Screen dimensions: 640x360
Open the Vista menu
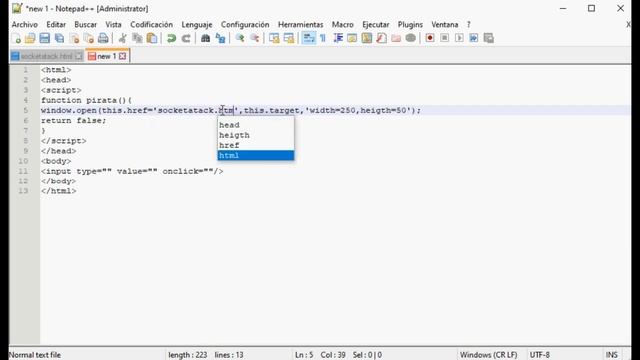[x=113, y=24]
